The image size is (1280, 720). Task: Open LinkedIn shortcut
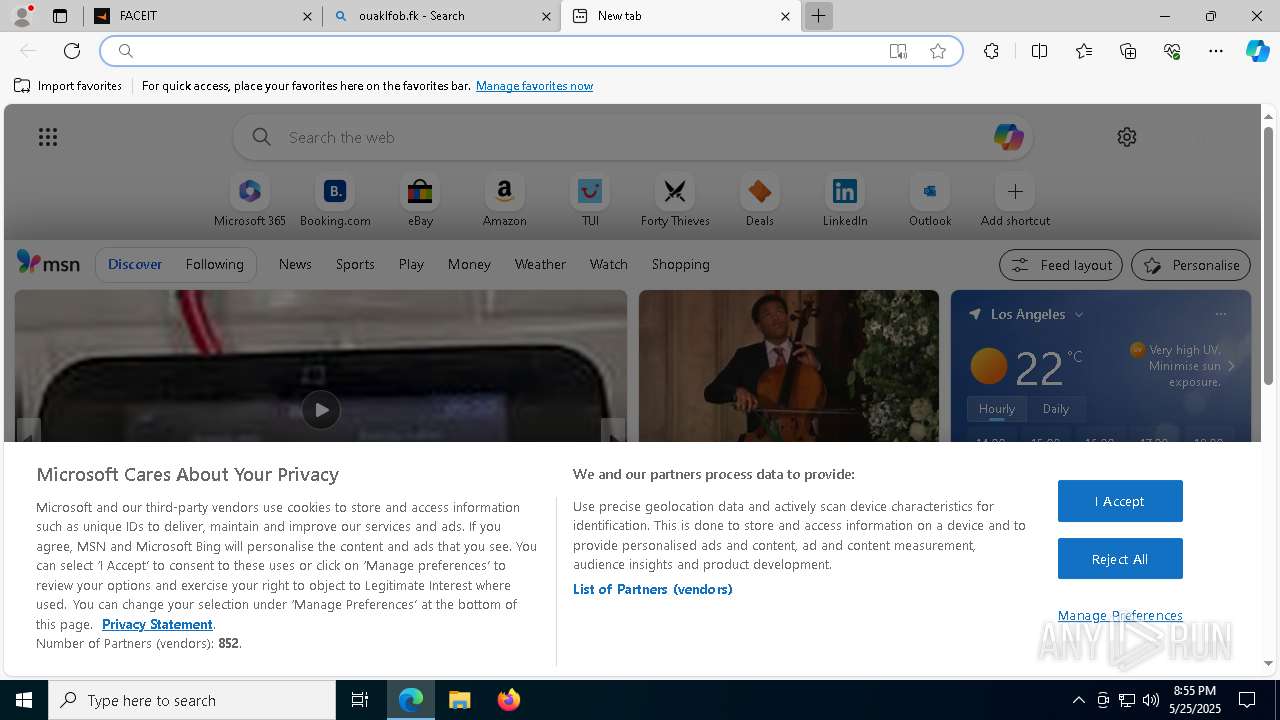845,201
